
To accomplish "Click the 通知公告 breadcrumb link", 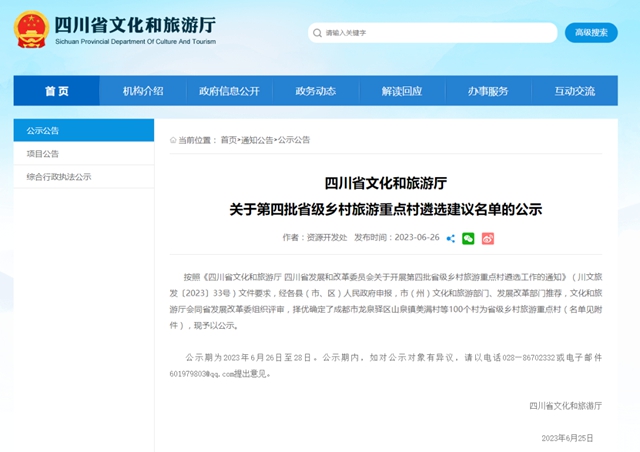I will [x=257, y=140].
